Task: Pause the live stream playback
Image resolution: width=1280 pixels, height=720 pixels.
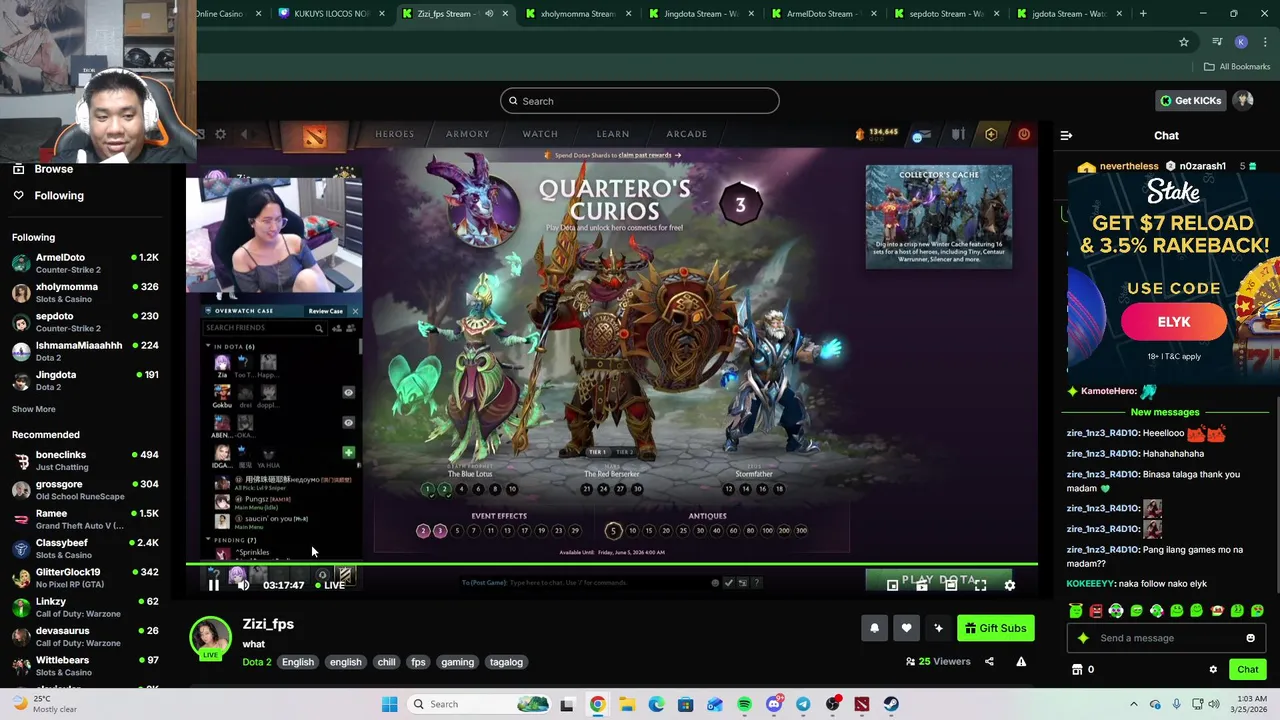Action: (x=213, y=585)
